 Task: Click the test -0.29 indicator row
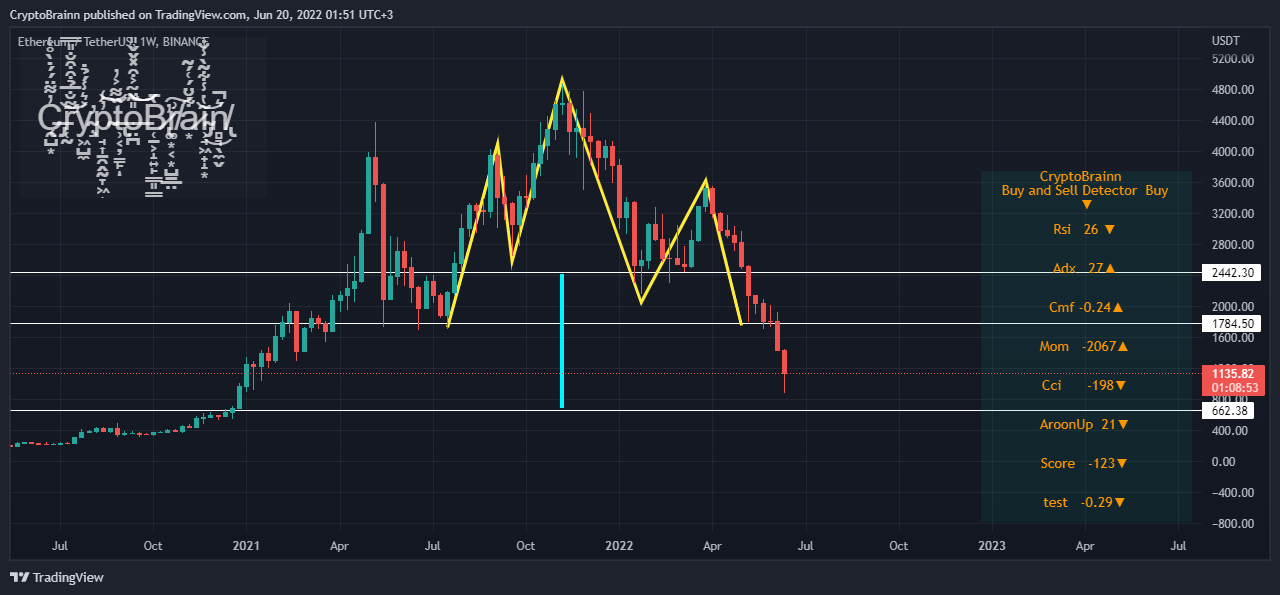coord(1084,502)
